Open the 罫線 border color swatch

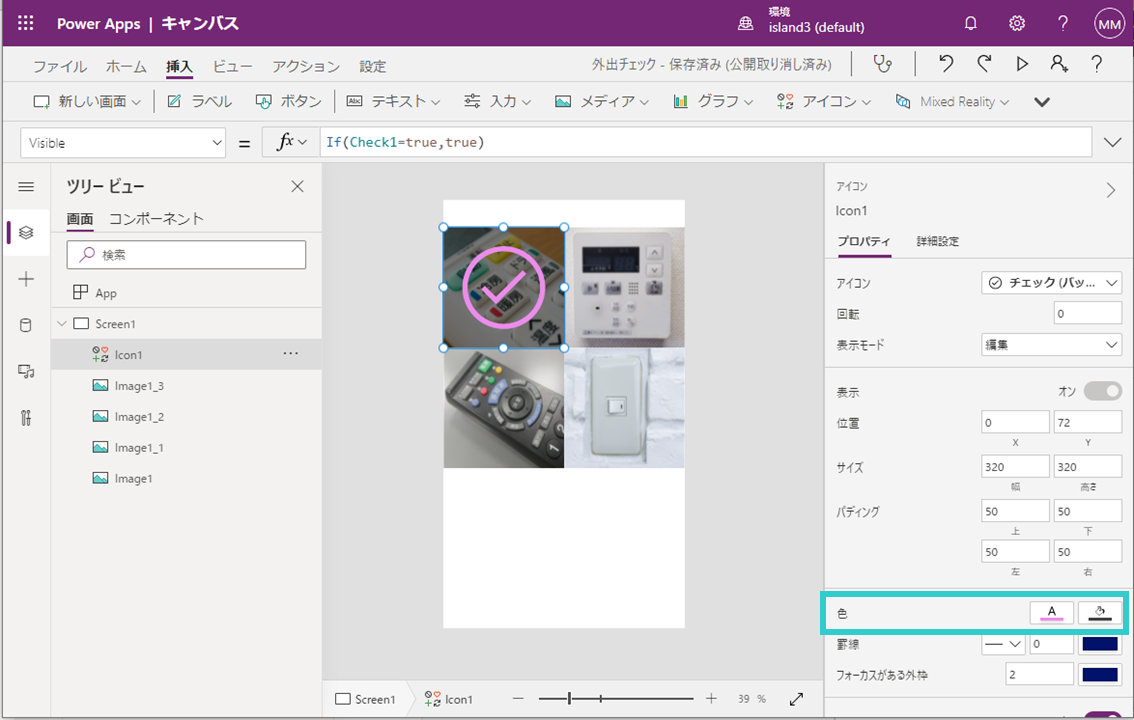(1100, 643)
